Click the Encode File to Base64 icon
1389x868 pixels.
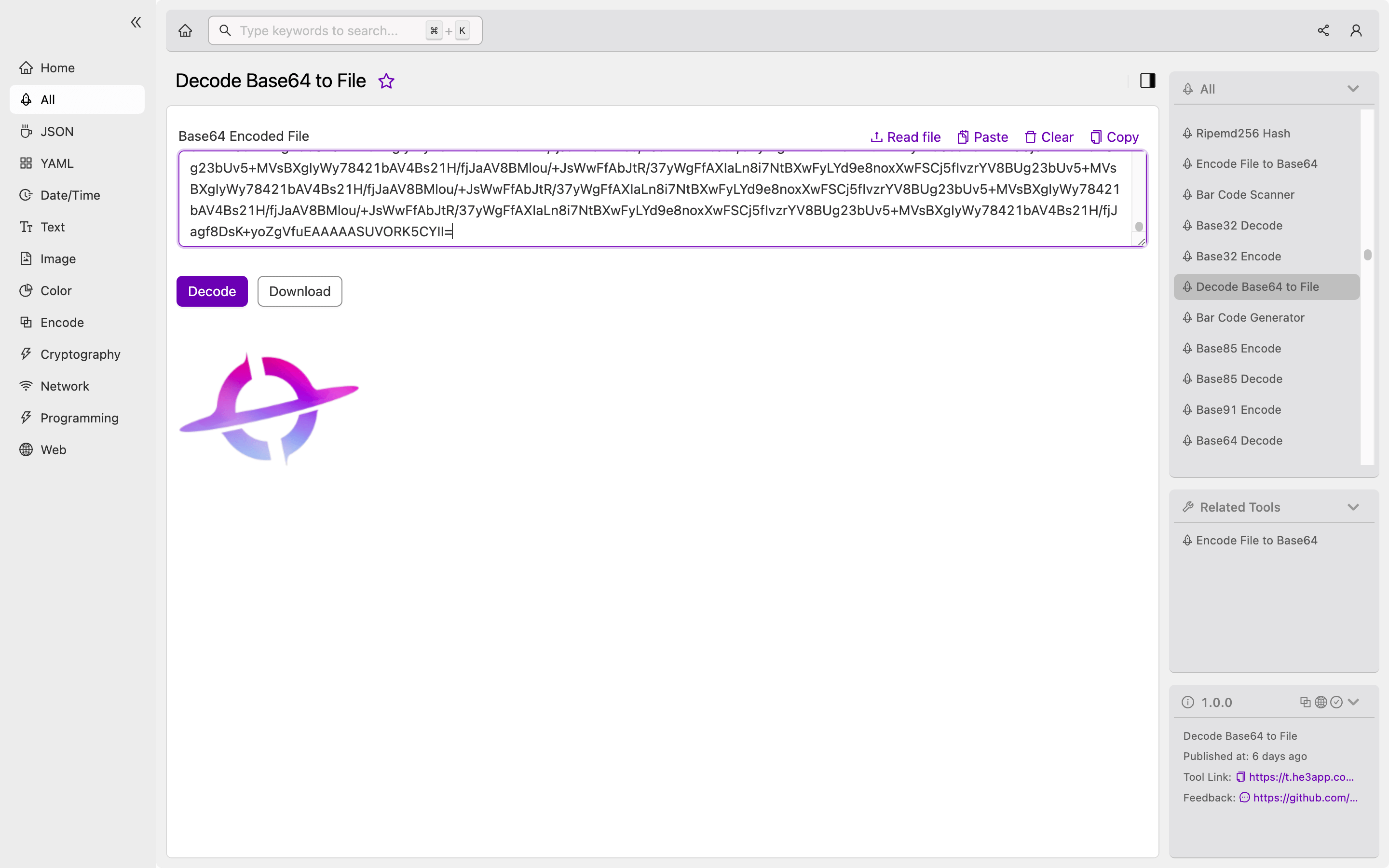point(1187,164)
